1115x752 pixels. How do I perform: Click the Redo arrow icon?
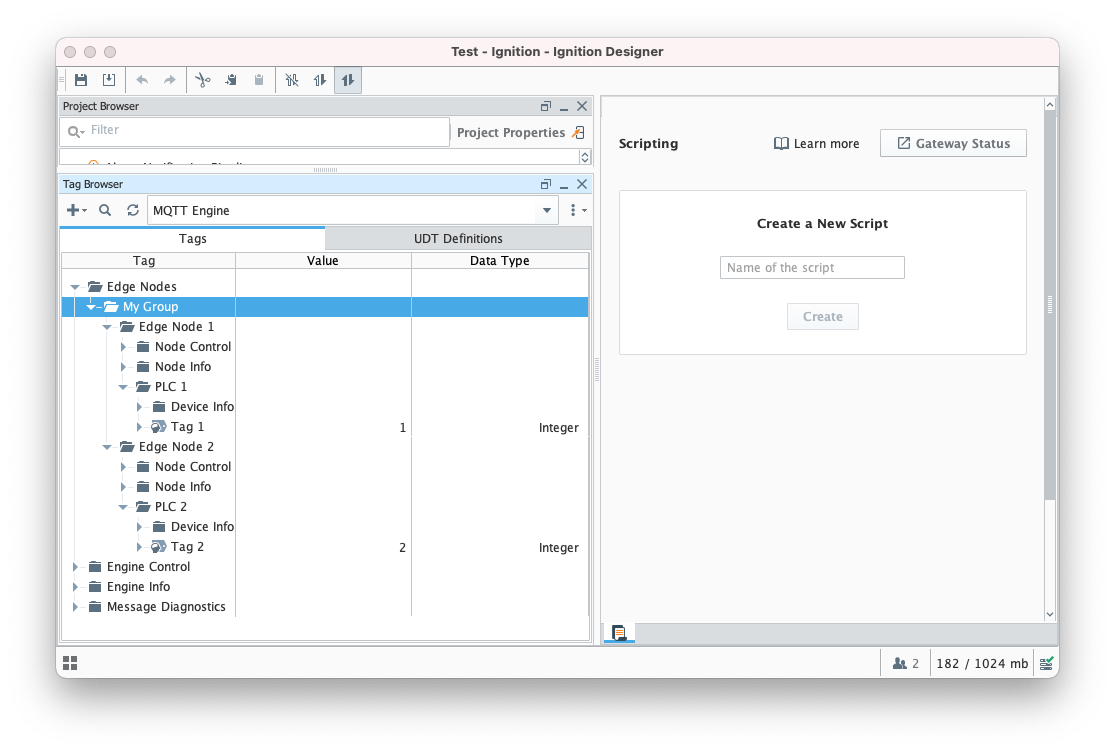click(169, 80)
